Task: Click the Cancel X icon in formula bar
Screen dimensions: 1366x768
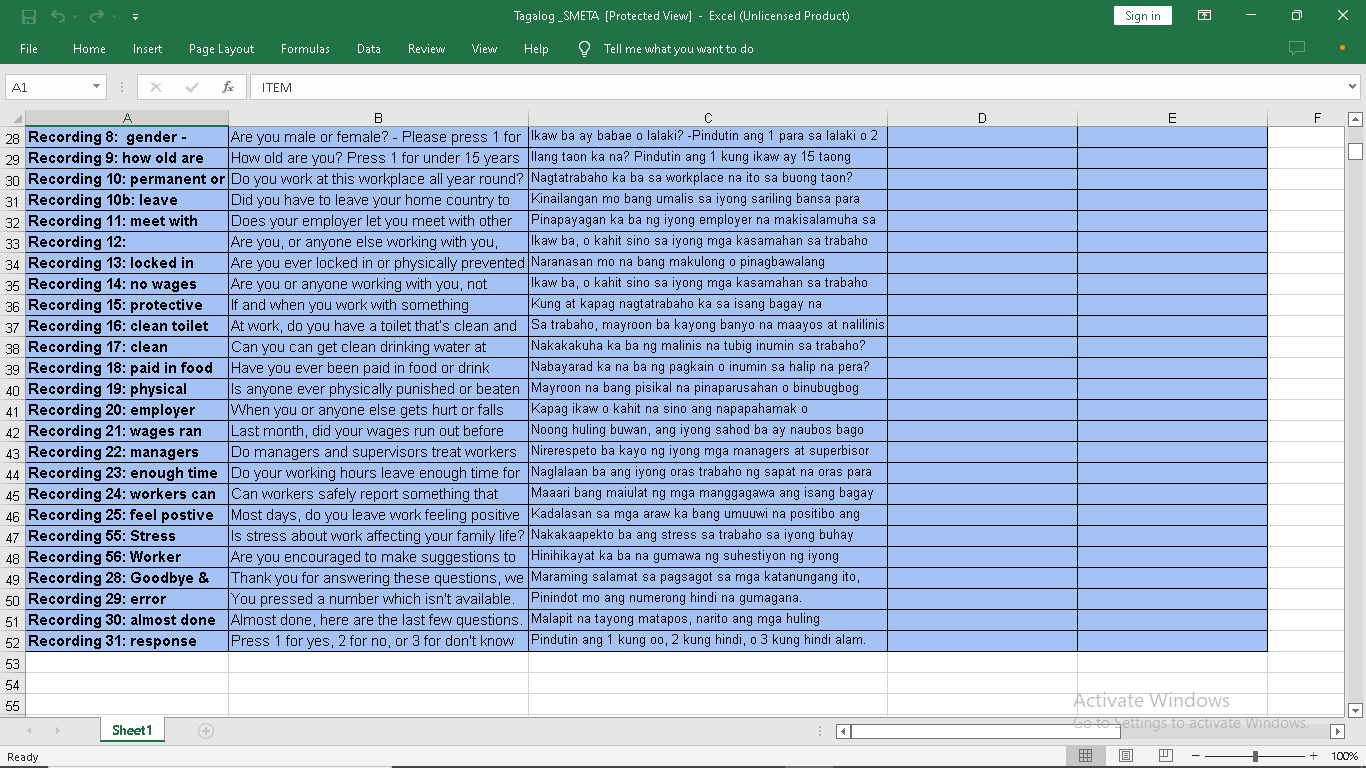Action: point(156,87)
